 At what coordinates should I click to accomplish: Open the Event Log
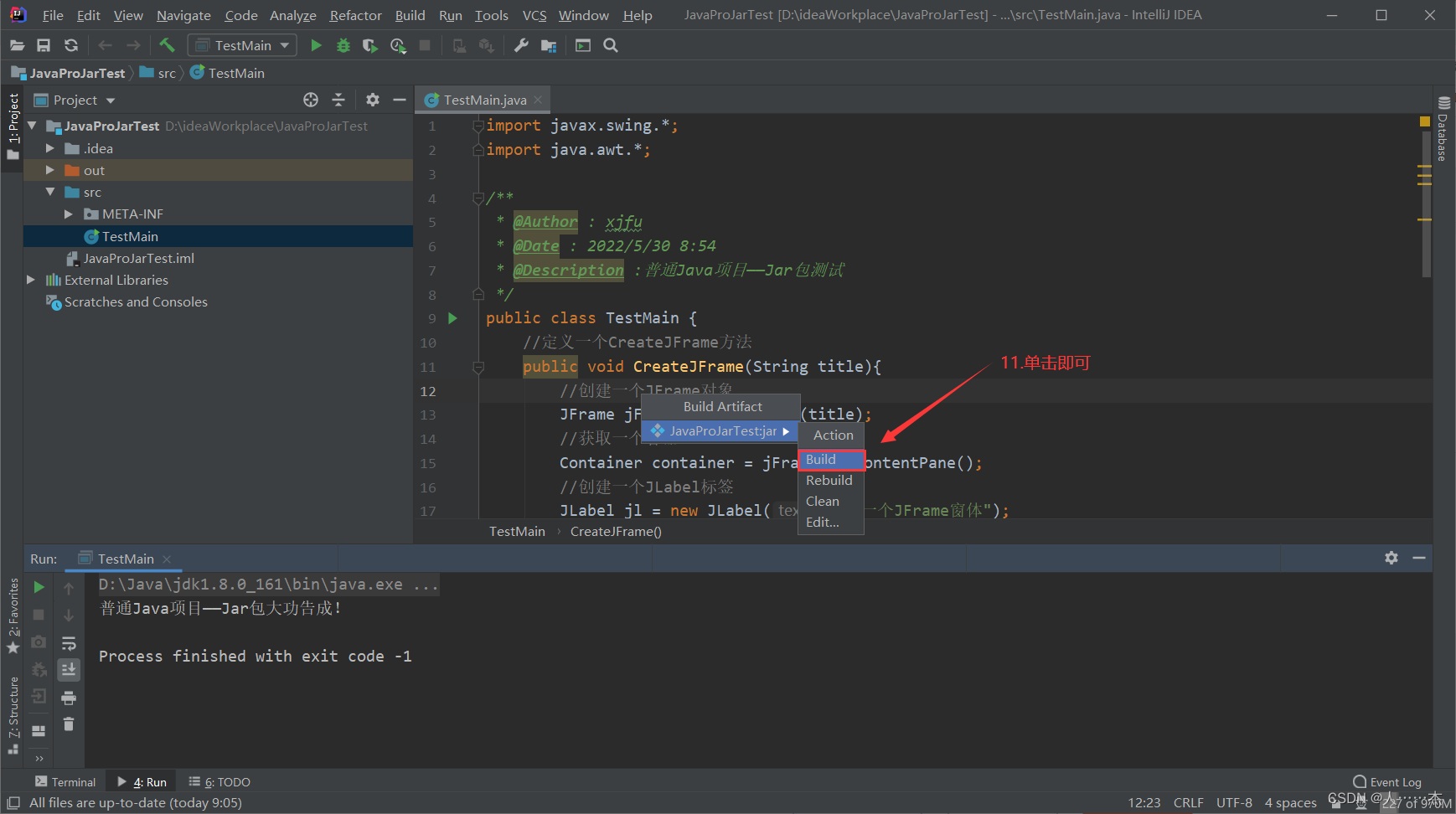point(1387,782)
